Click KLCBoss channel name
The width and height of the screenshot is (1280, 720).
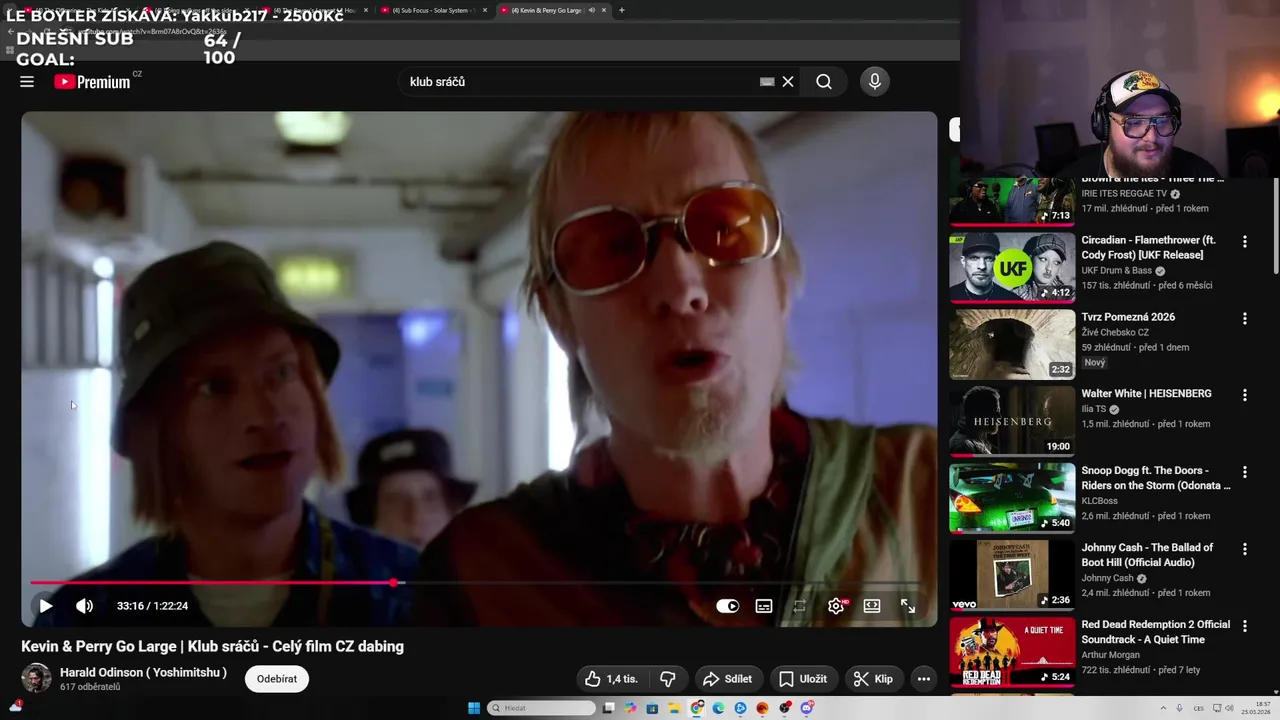pos(1099,501)
